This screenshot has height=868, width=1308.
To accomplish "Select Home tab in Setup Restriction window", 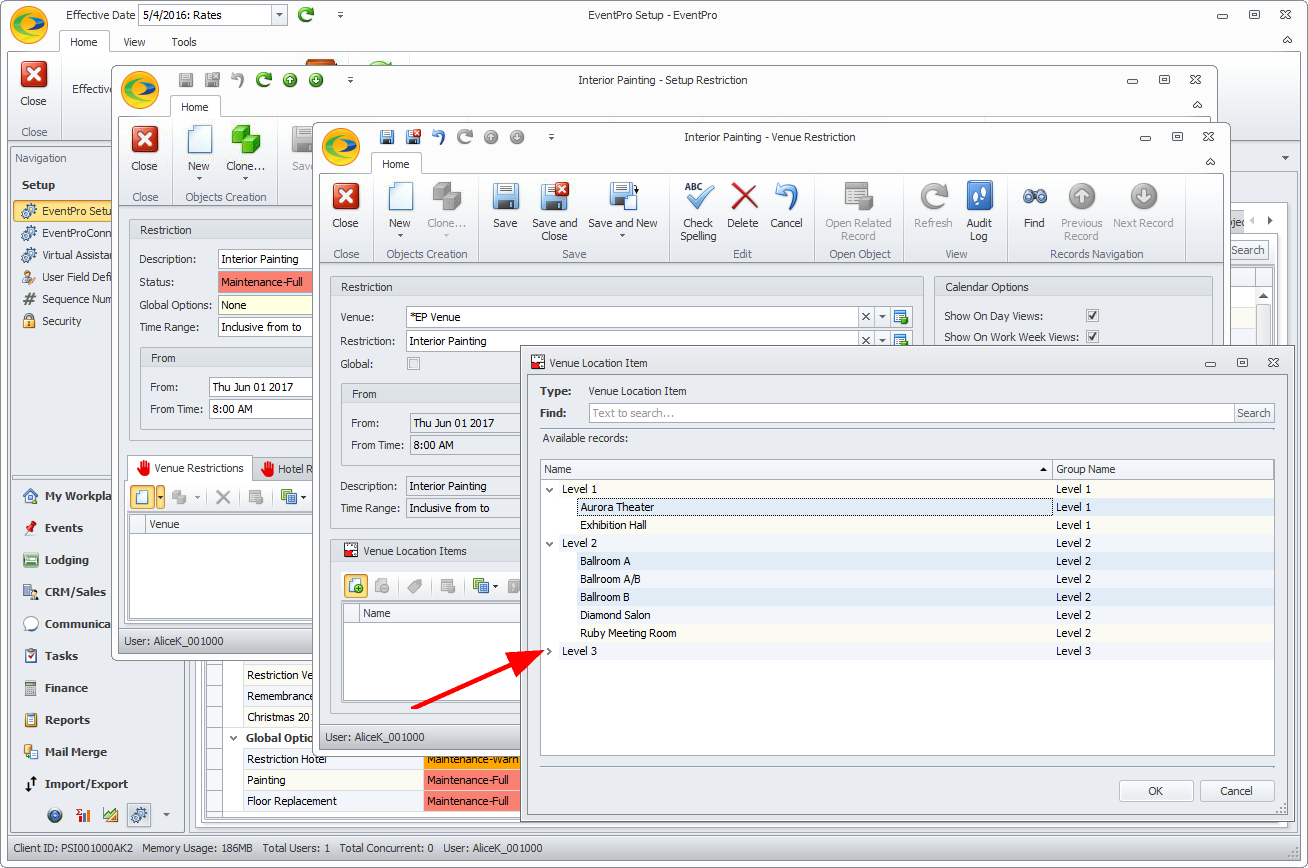I will point(195,107).
